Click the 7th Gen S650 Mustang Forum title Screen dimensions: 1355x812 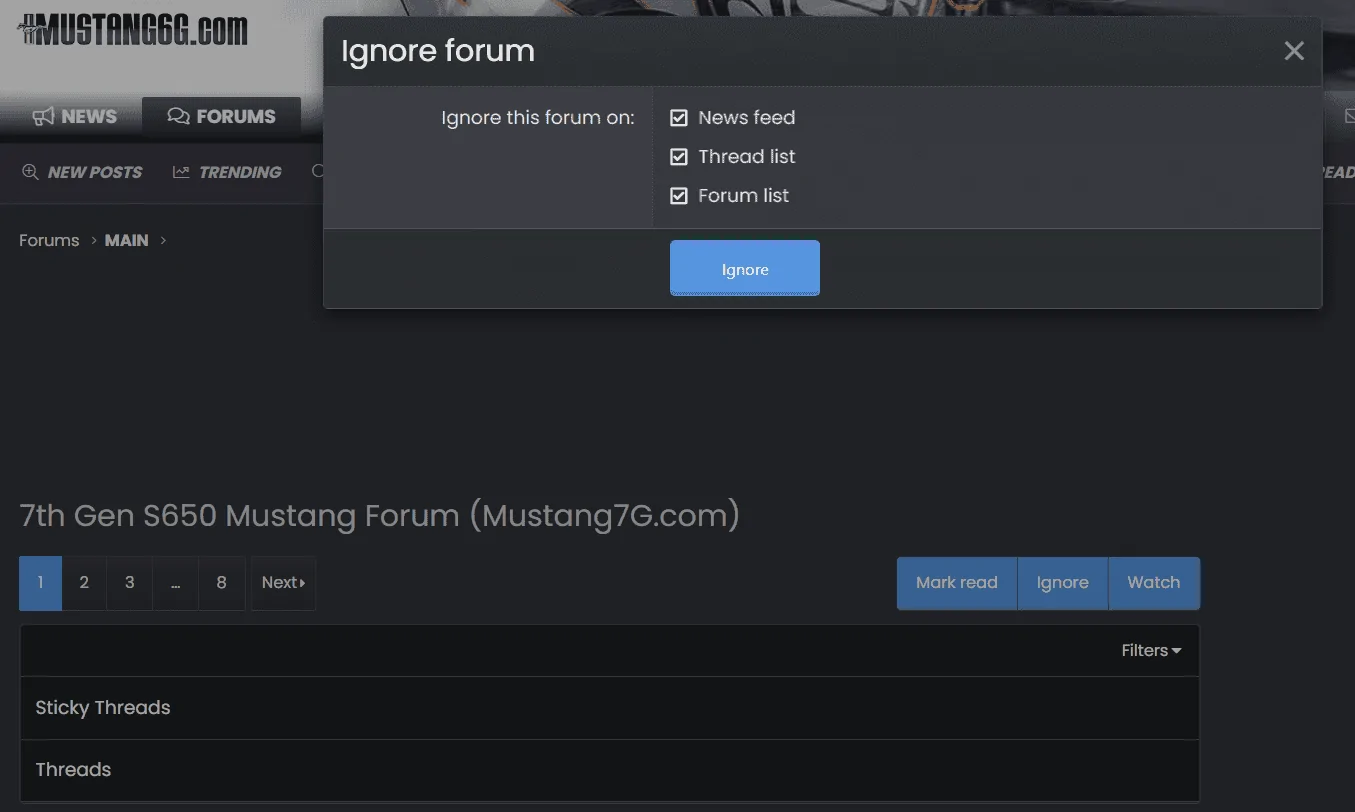click(380, 516)
